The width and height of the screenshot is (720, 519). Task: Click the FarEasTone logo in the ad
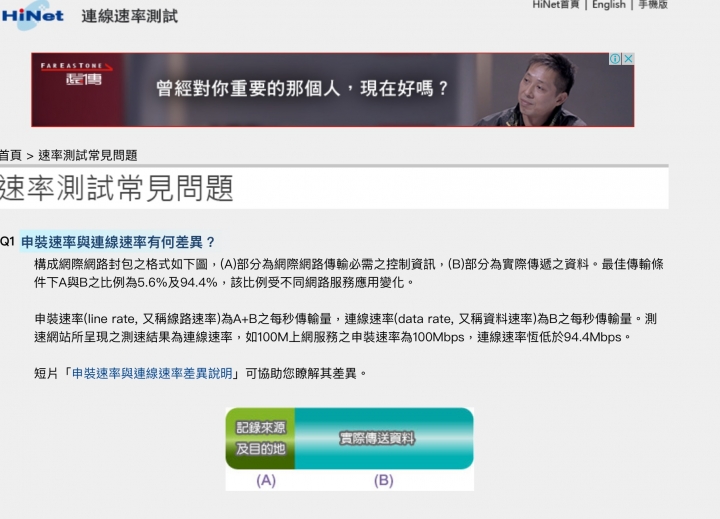[x=77, y=73]
